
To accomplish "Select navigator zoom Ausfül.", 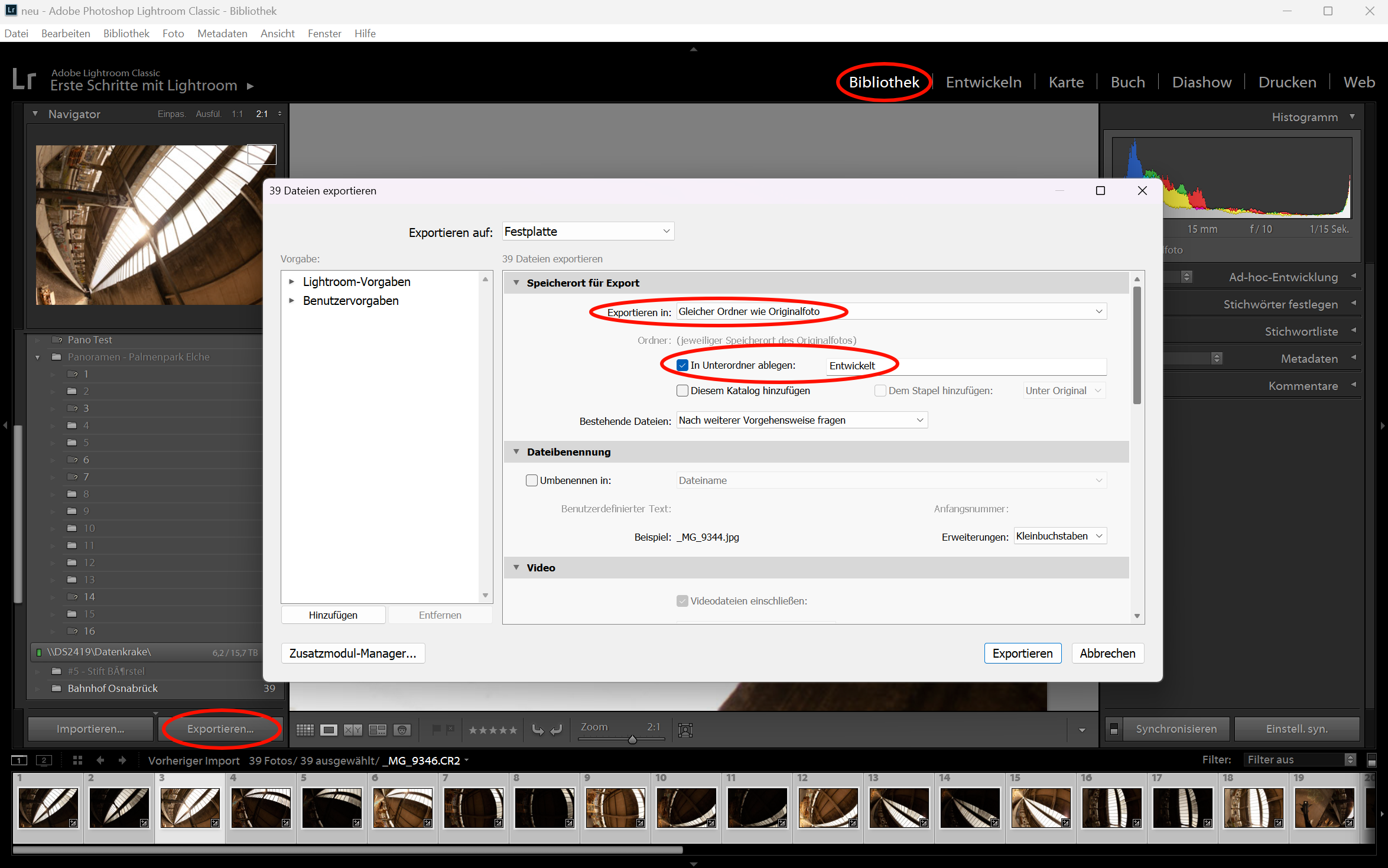I will coord(209,114).
